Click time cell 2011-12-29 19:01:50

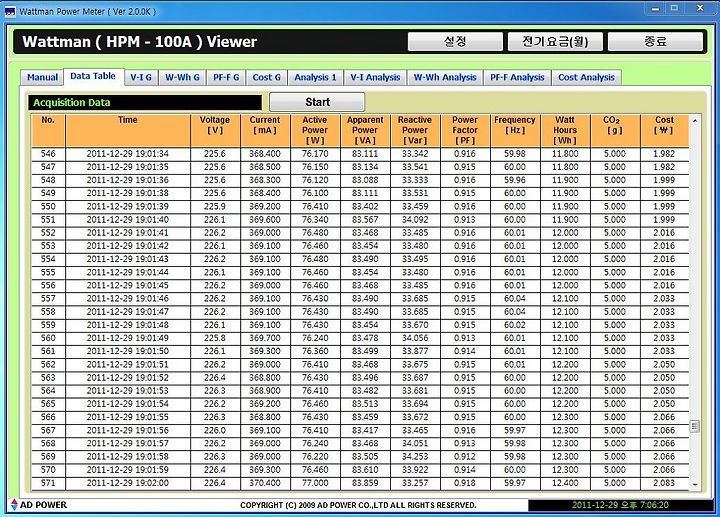[128, 352]
